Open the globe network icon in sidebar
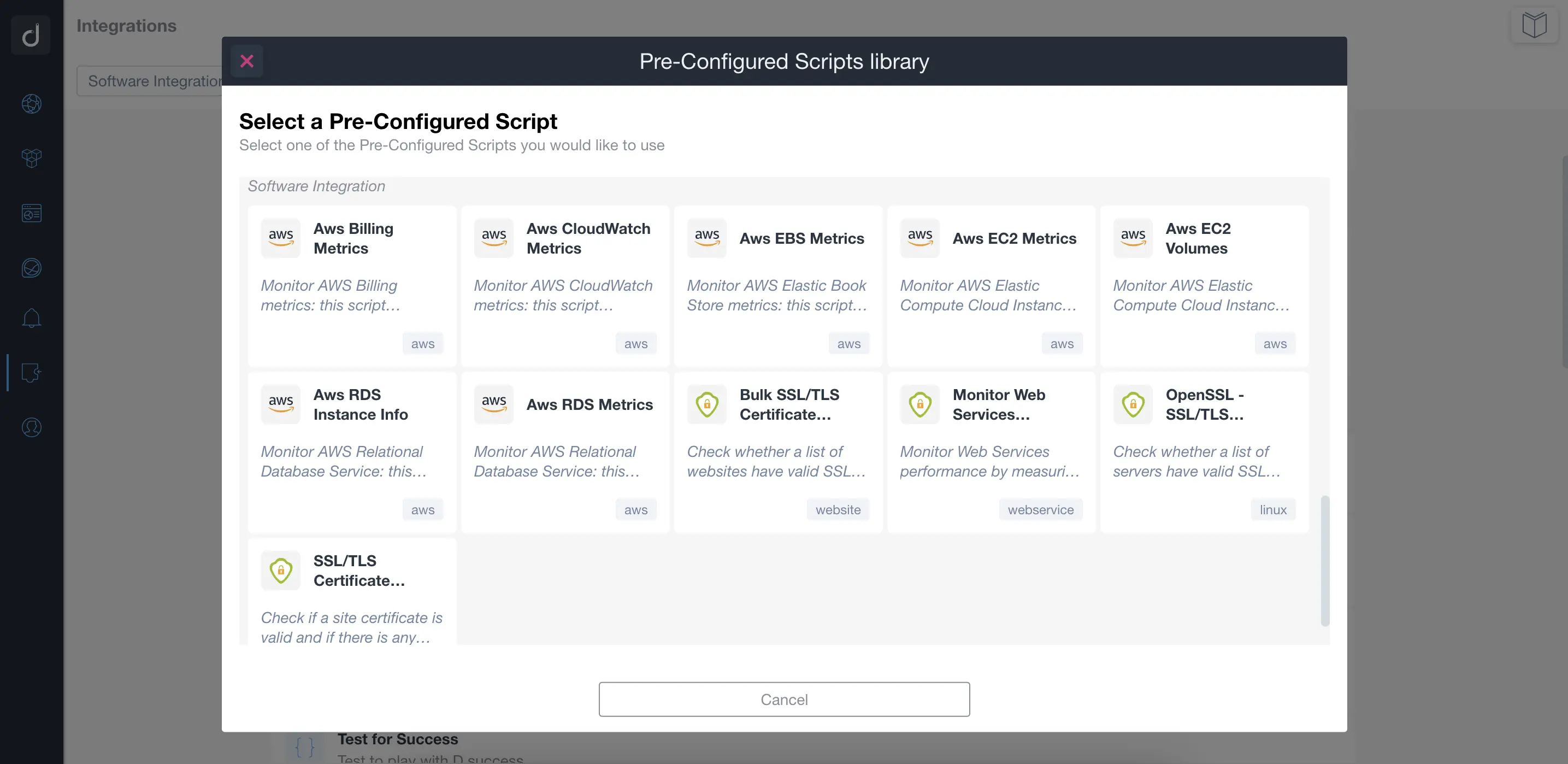1568x764 pixels. [32, 103]
